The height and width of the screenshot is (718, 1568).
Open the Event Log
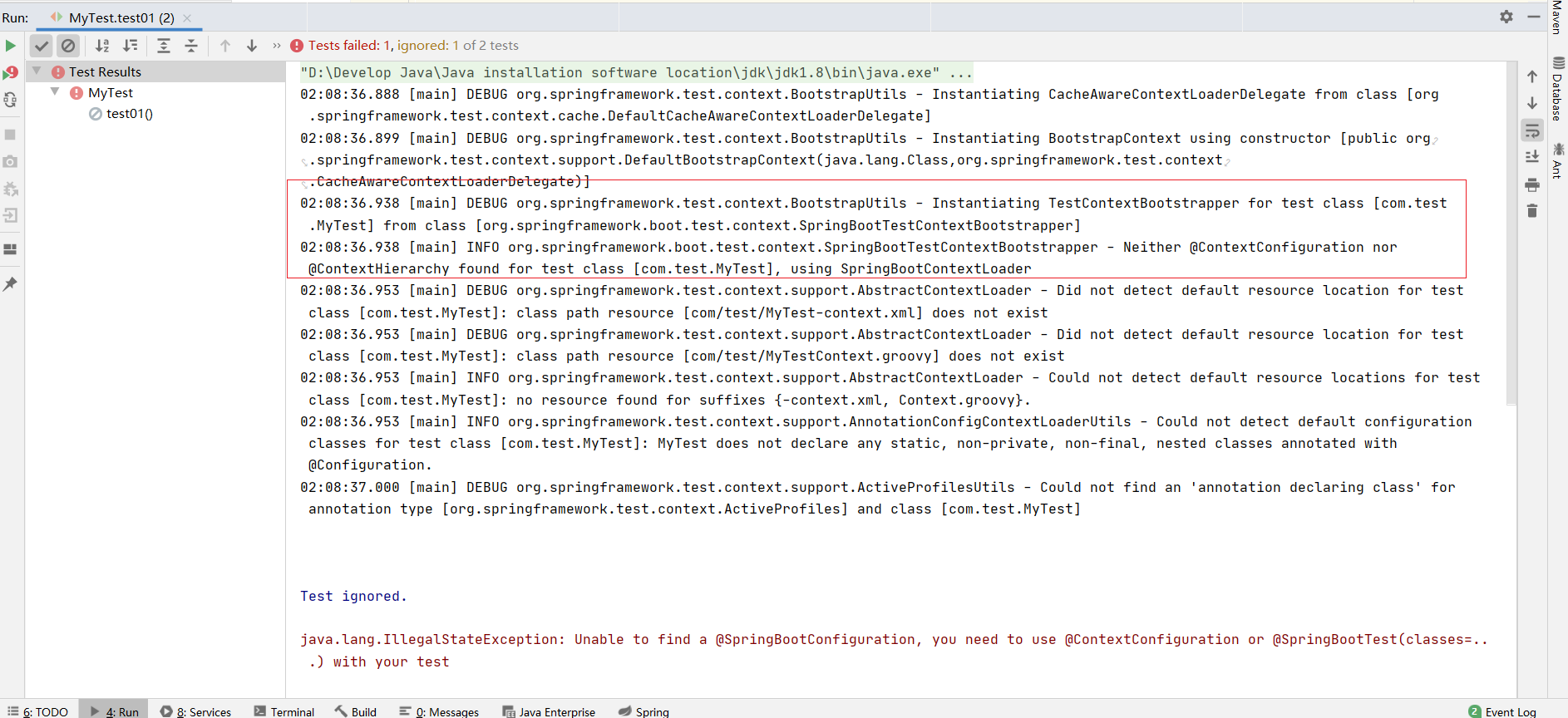click(x=1503, y=711)
